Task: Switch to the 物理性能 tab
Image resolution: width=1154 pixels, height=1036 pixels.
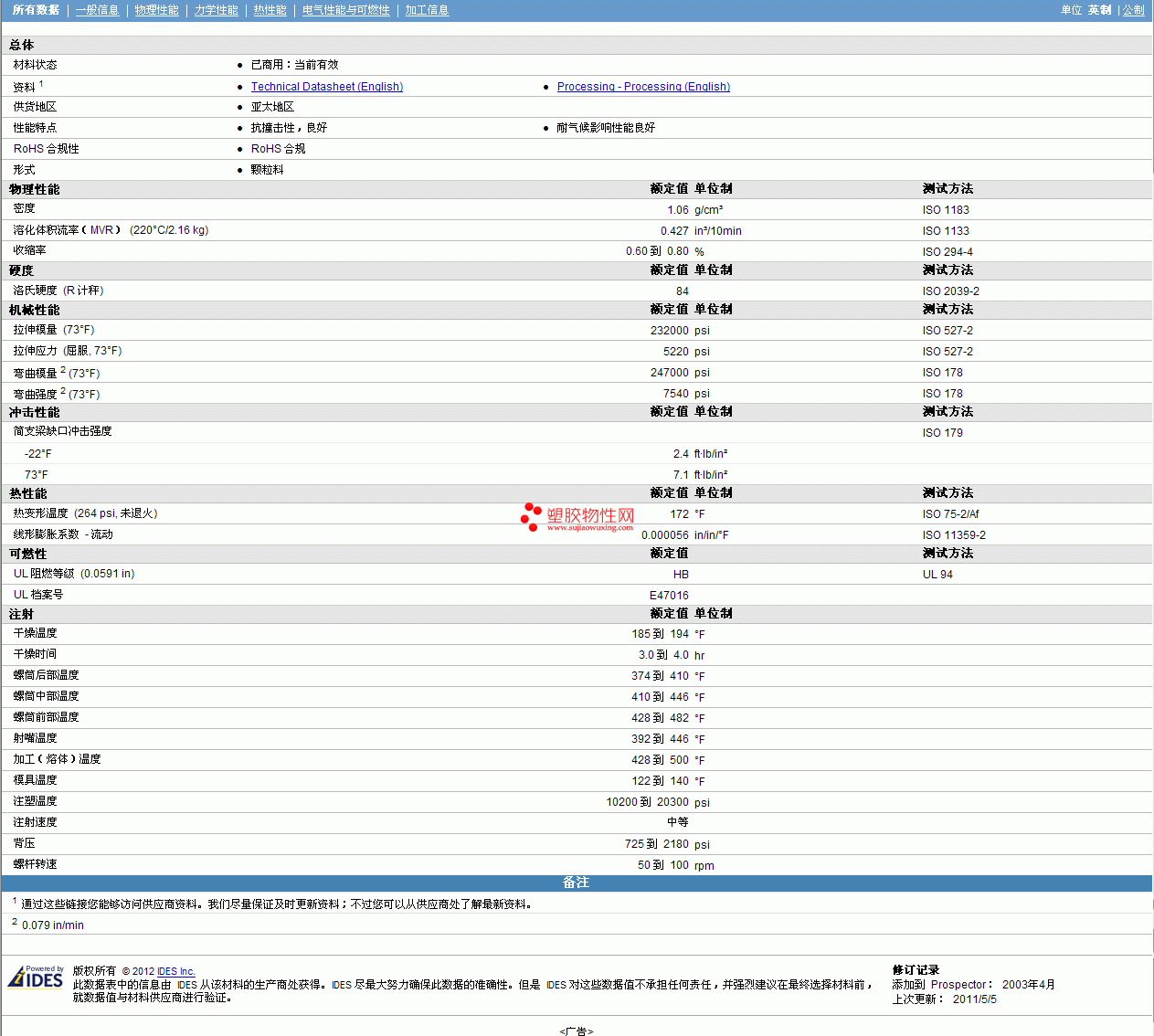Action: point(156,10)
